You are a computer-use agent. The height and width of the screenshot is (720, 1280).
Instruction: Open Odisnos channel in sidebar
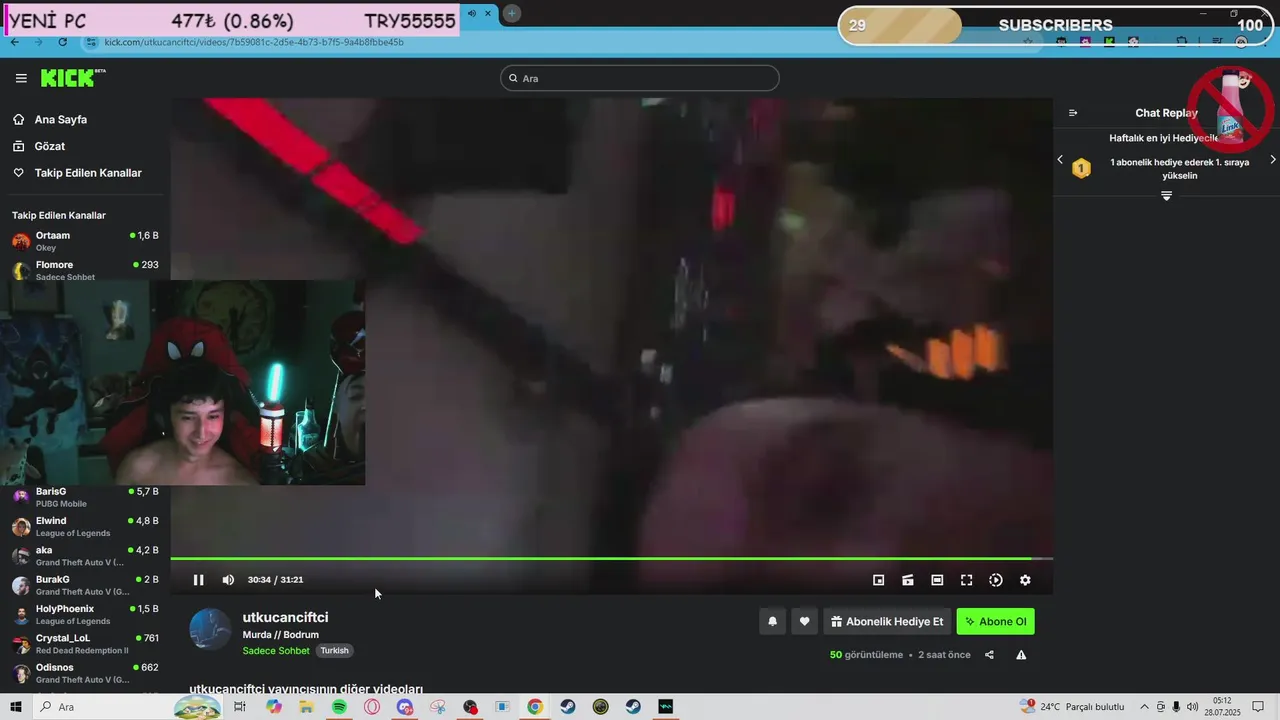[x=85, y=673]
